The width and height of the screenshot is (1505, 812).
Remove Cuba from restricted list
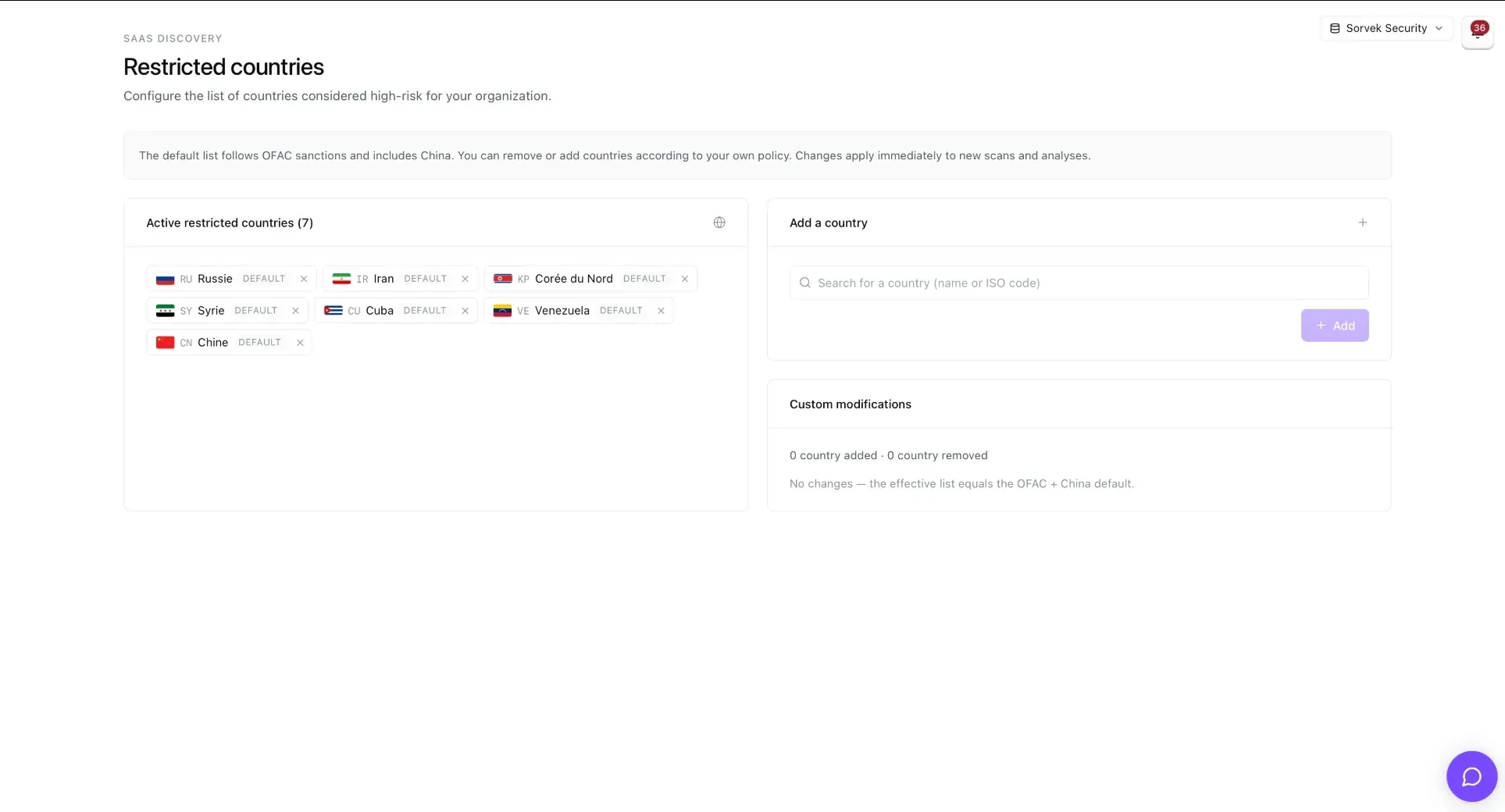465,311
